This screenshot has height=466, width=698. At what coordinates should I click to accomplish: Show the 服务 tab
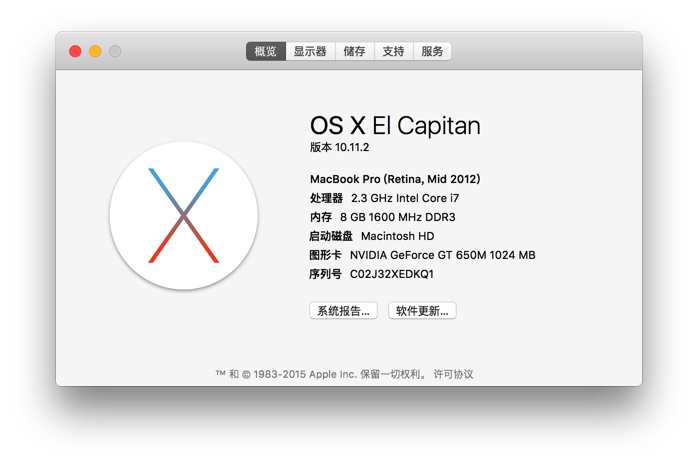pos(432,51)
